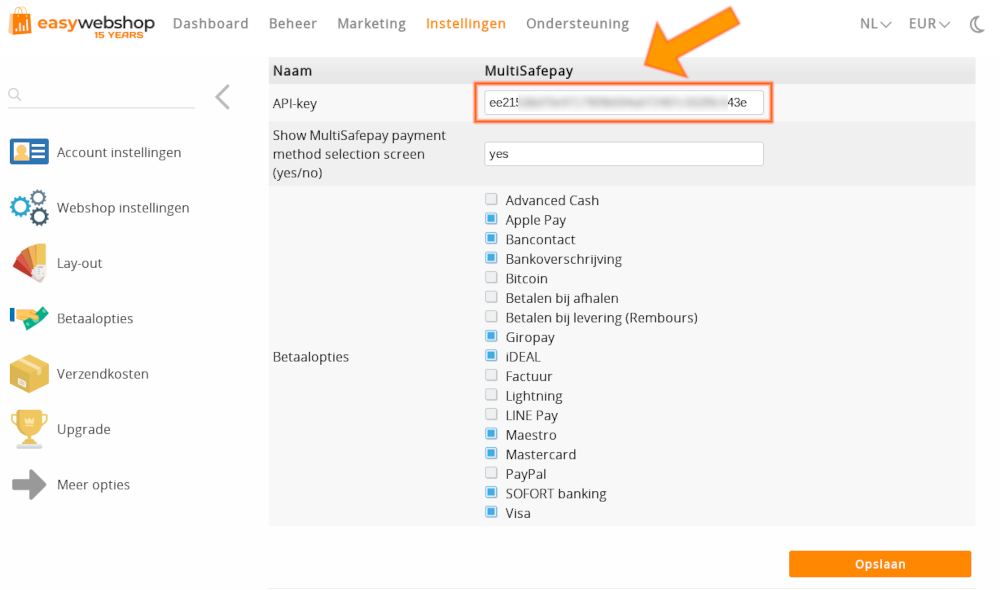The width and height of the screenshot is (1000, 590).
Task: Toggle dark mode with the moon icon
Action: pyautogui.click(x=977, y=25)
